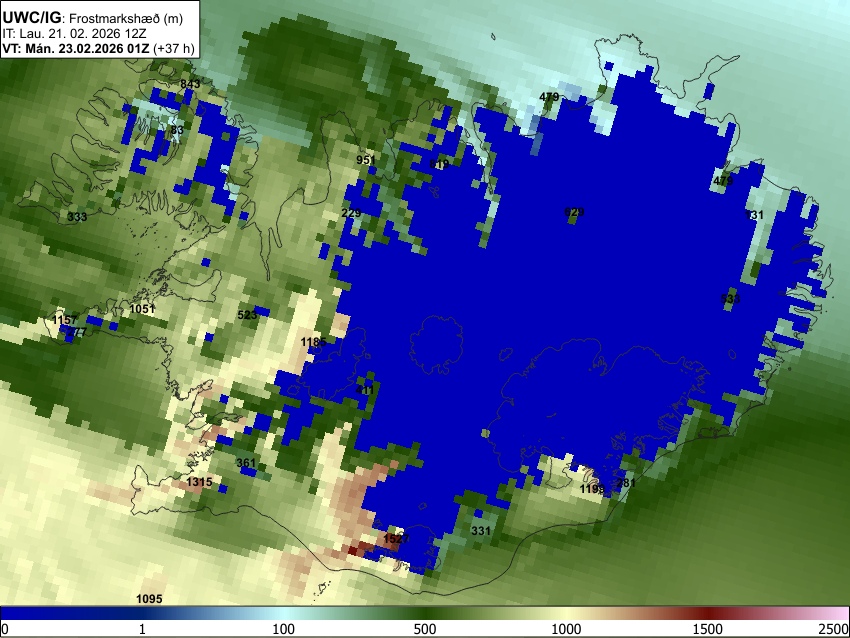
Task: Click the map value '331'
Action: [x=481, y=531]
